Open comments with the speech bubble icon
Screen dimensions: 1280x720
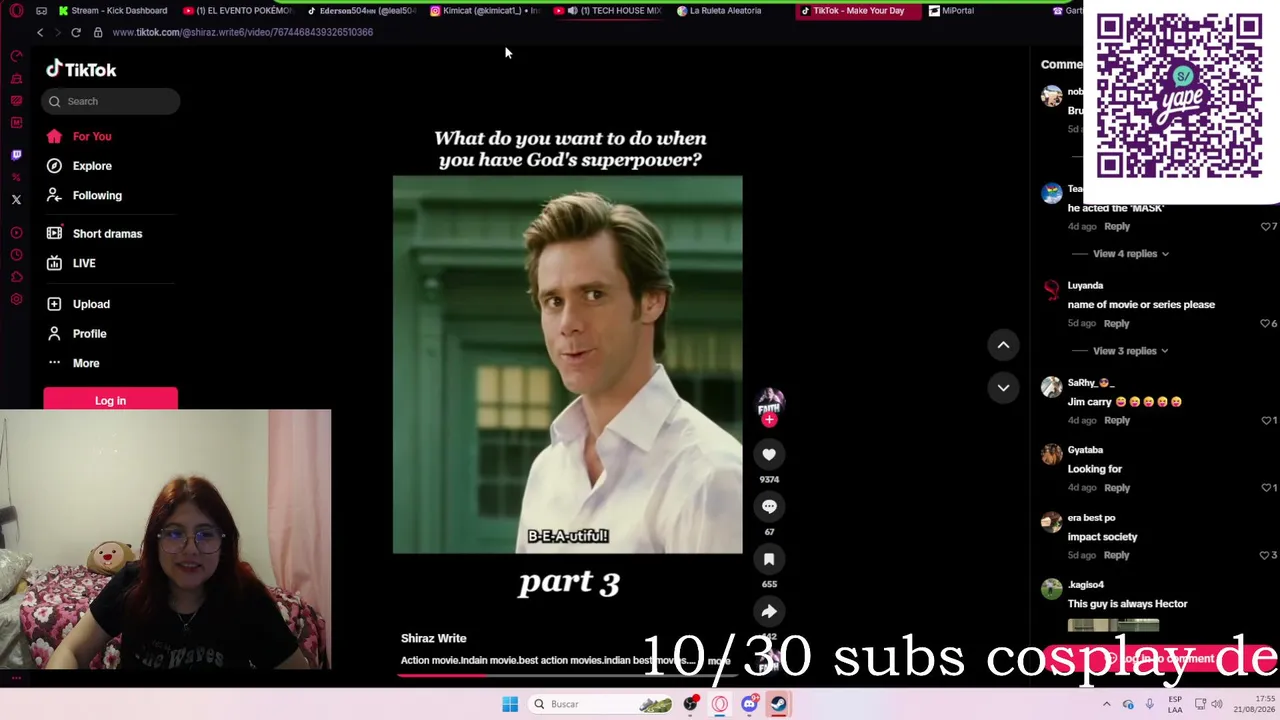pos(769,507)
